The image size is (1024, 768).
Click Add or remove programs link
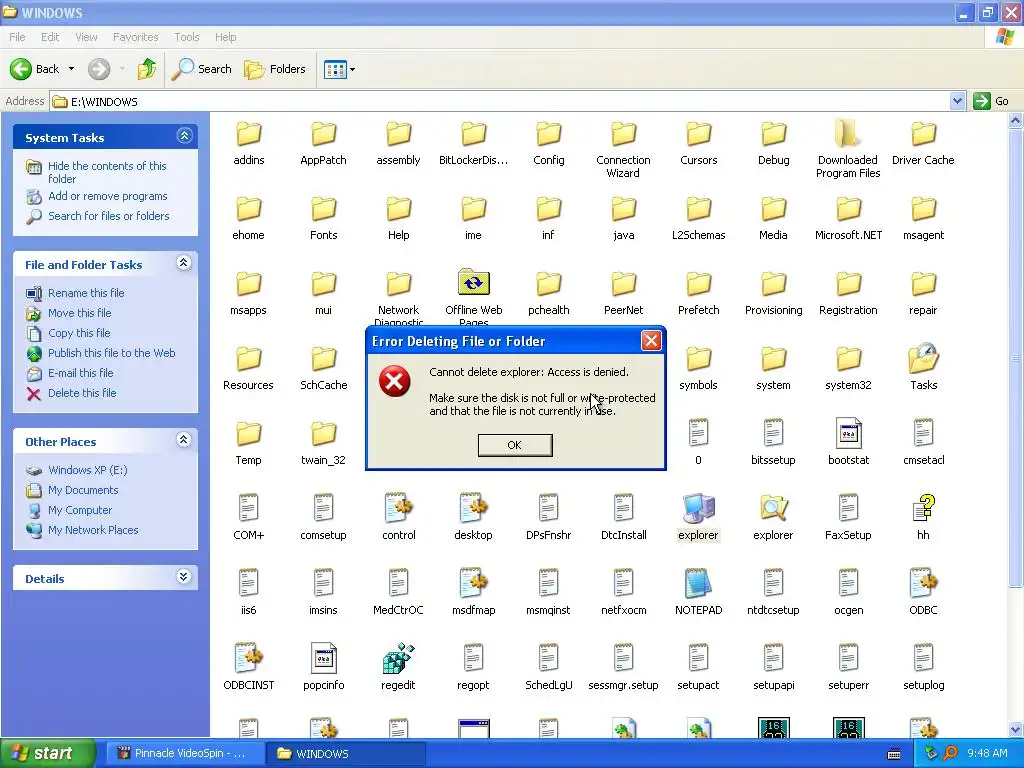(x=107, y=196)
